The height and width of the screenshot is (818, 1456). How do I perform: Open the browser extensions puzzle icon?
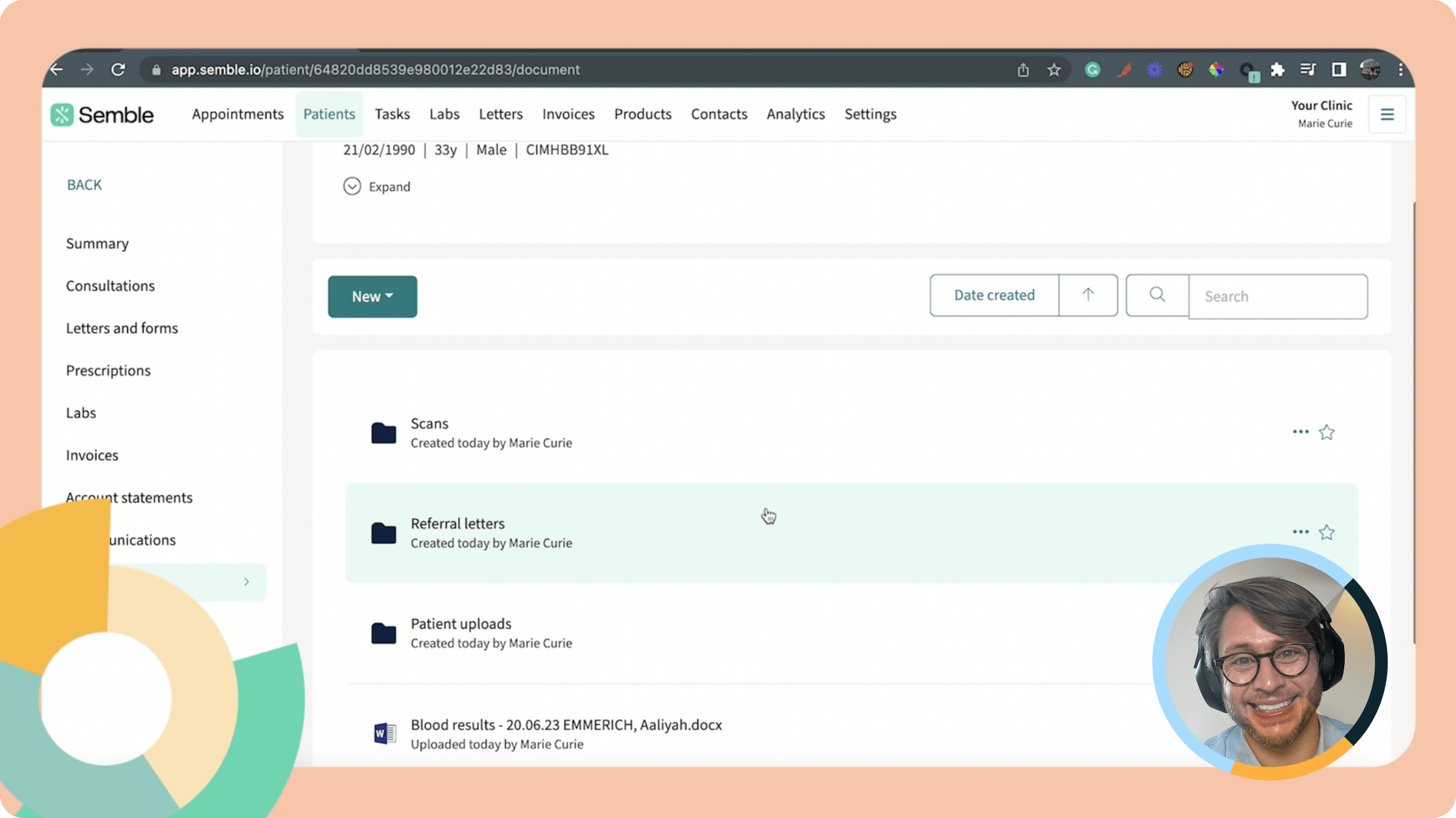pyautogui.click(x=1277, y=70)
